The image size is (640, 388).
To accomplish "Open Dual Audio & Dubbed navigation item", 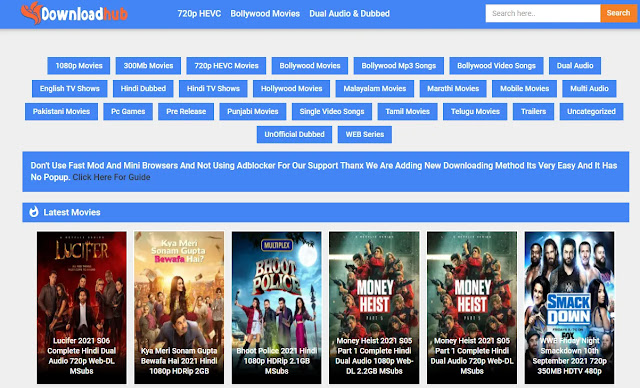I will click(x=349, y=13).
